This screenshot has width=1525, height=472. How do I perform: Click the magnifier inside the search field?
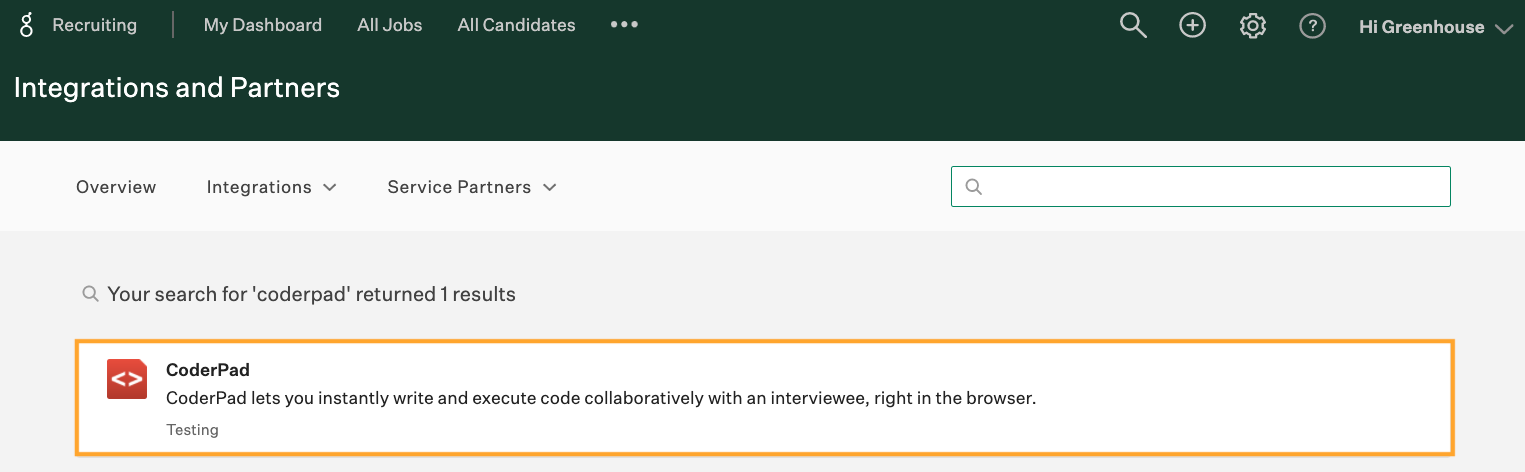[x=973, y=187]
